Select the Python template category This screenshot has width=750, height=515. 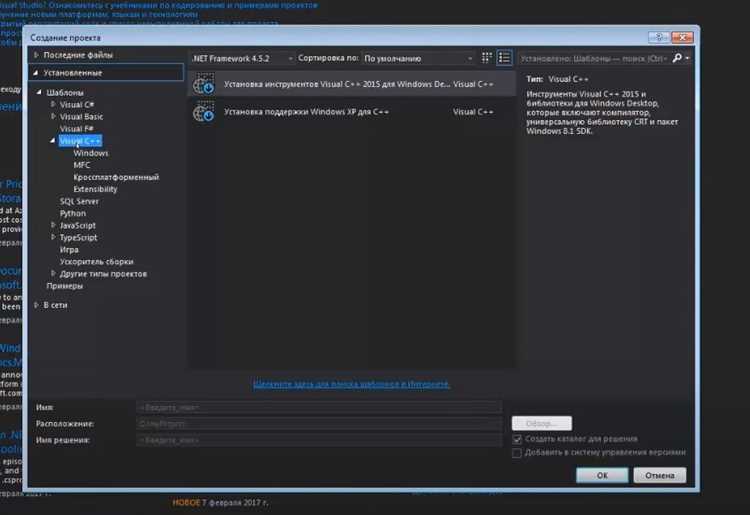click(x=73, y=213)
